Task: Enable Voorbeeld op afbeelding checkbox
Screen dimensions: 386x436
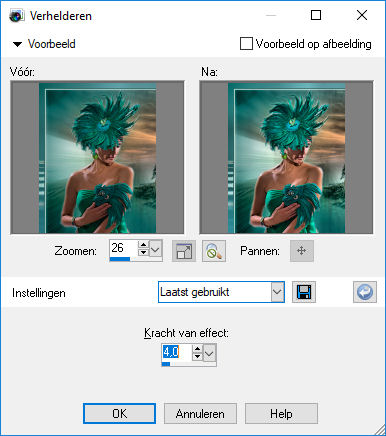Action: 246,44
